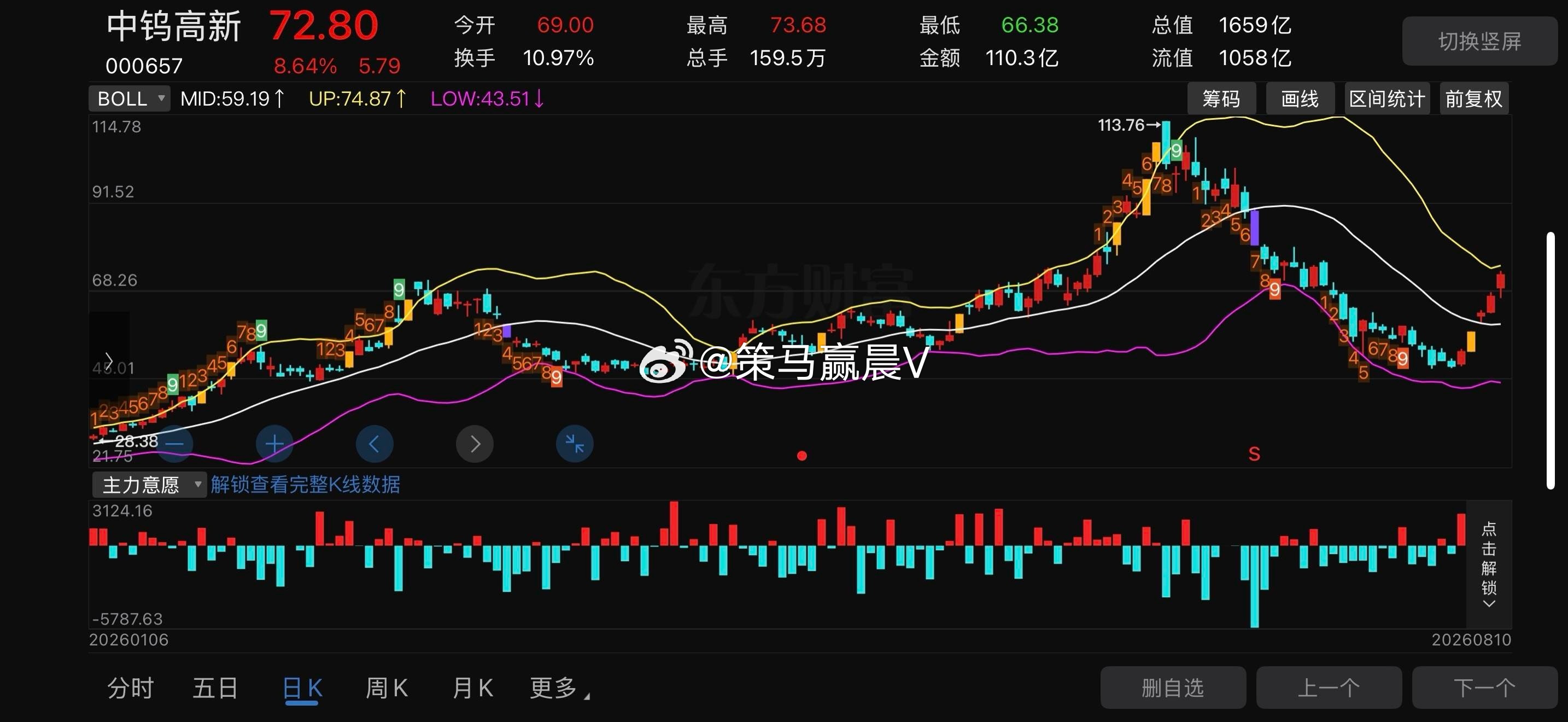Expand the 点击解锁 side panel chevron
Viewport: 1568px width, 722px height.
(1489, 604)
